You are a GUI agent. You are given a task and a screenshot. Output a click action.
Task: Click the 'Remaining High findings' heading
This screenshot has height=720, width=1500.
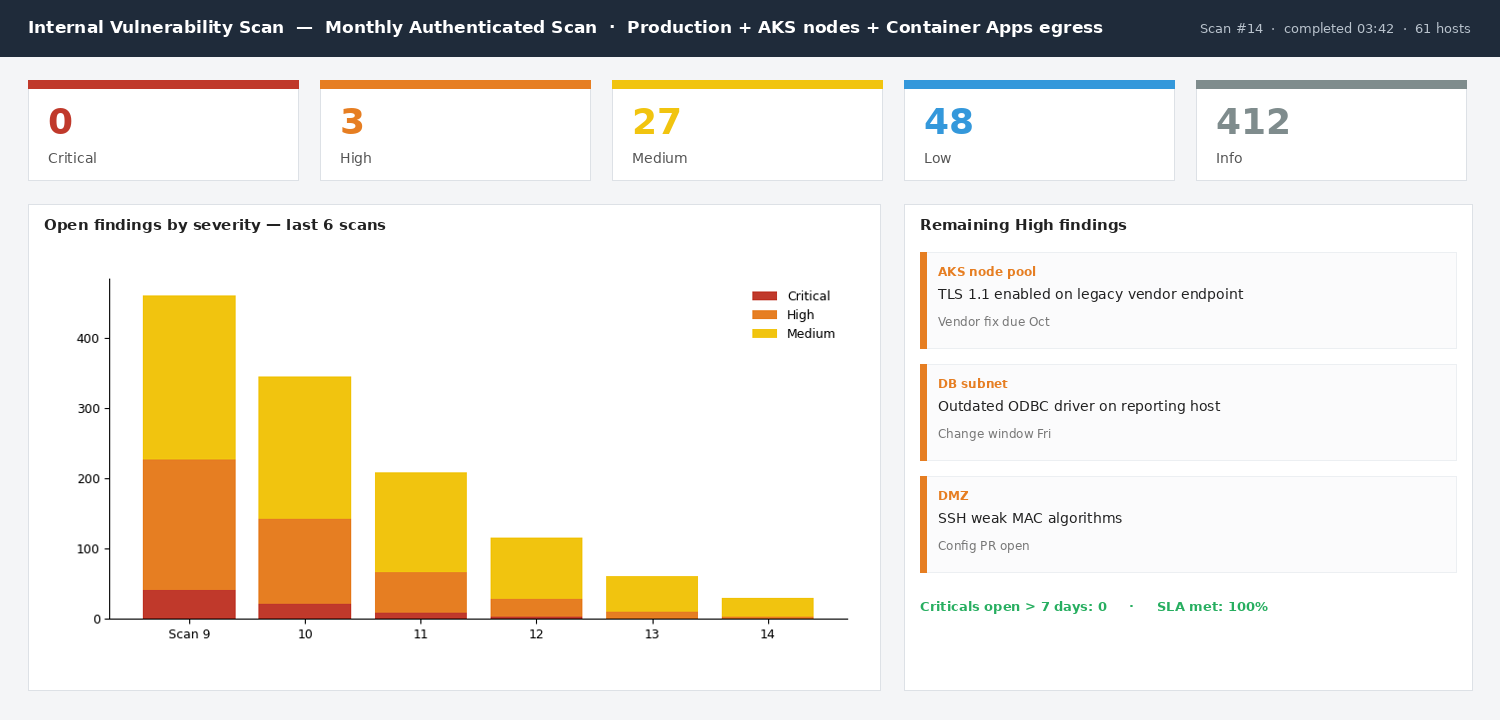pyautogui.click(x=1023, y=226)
